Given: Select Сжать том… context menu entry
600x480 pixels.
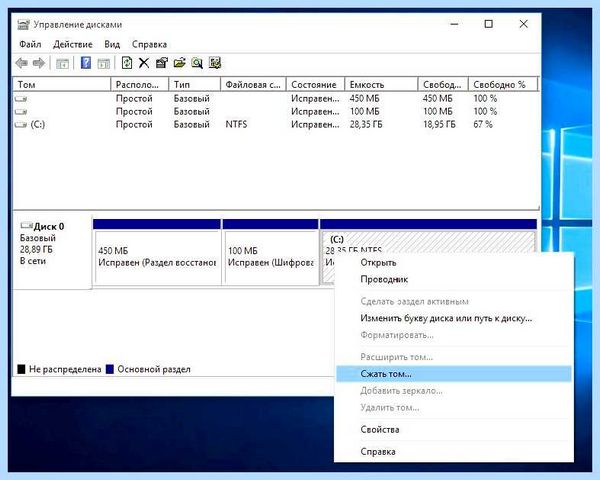Looking at the screenshot, I should pyautogui.click(x=454, y=374).
